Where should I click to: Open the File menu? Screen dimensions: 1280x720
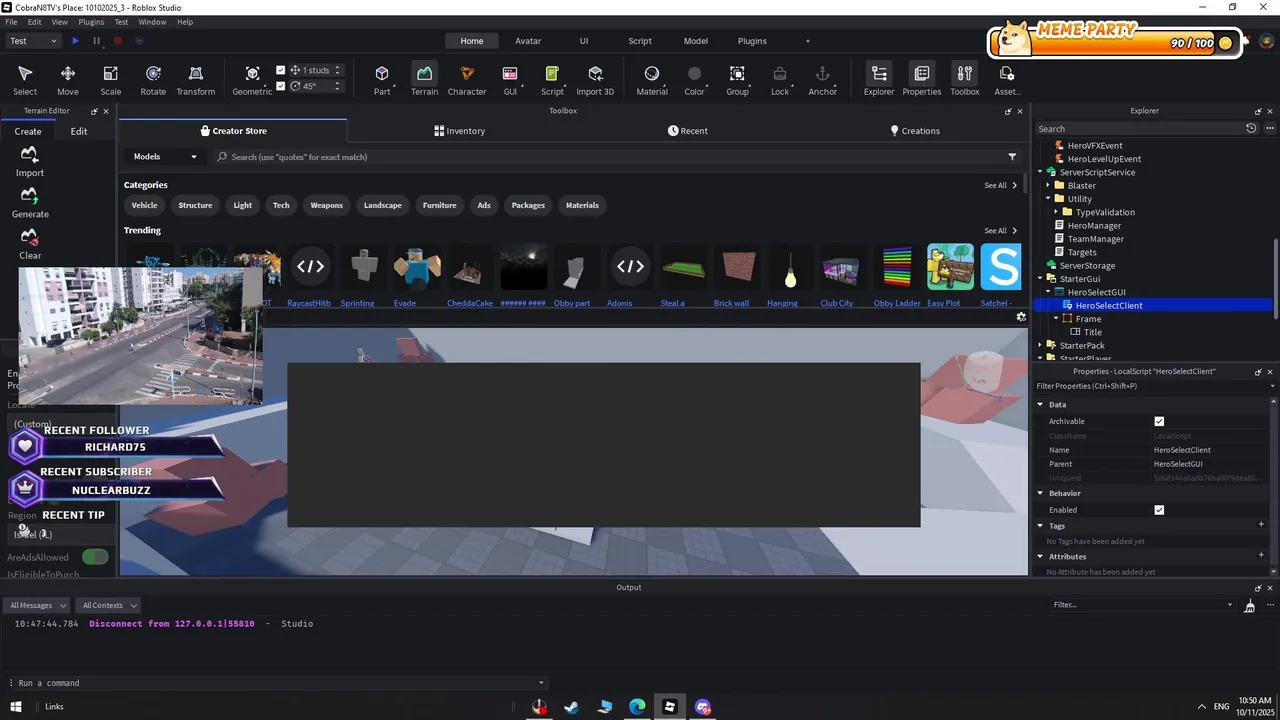click(x=11, y=22)
